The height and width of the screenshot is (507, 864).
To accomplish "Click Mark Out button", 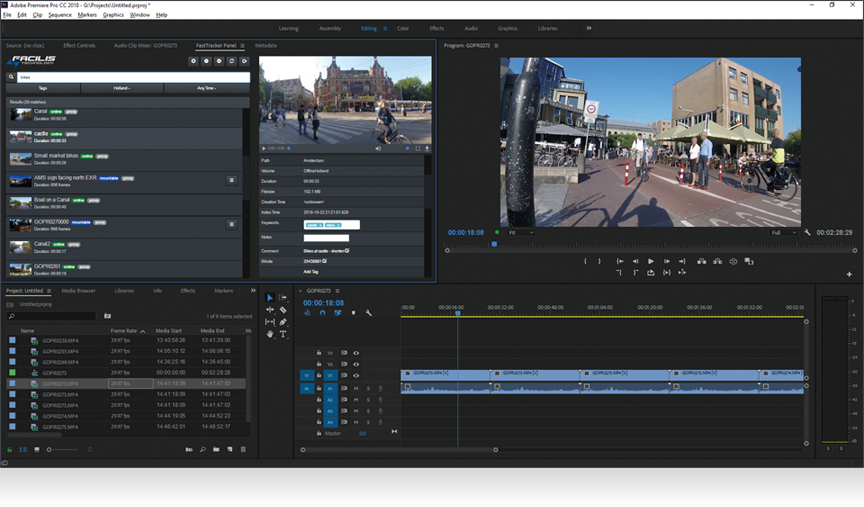I will click(600, 261).
